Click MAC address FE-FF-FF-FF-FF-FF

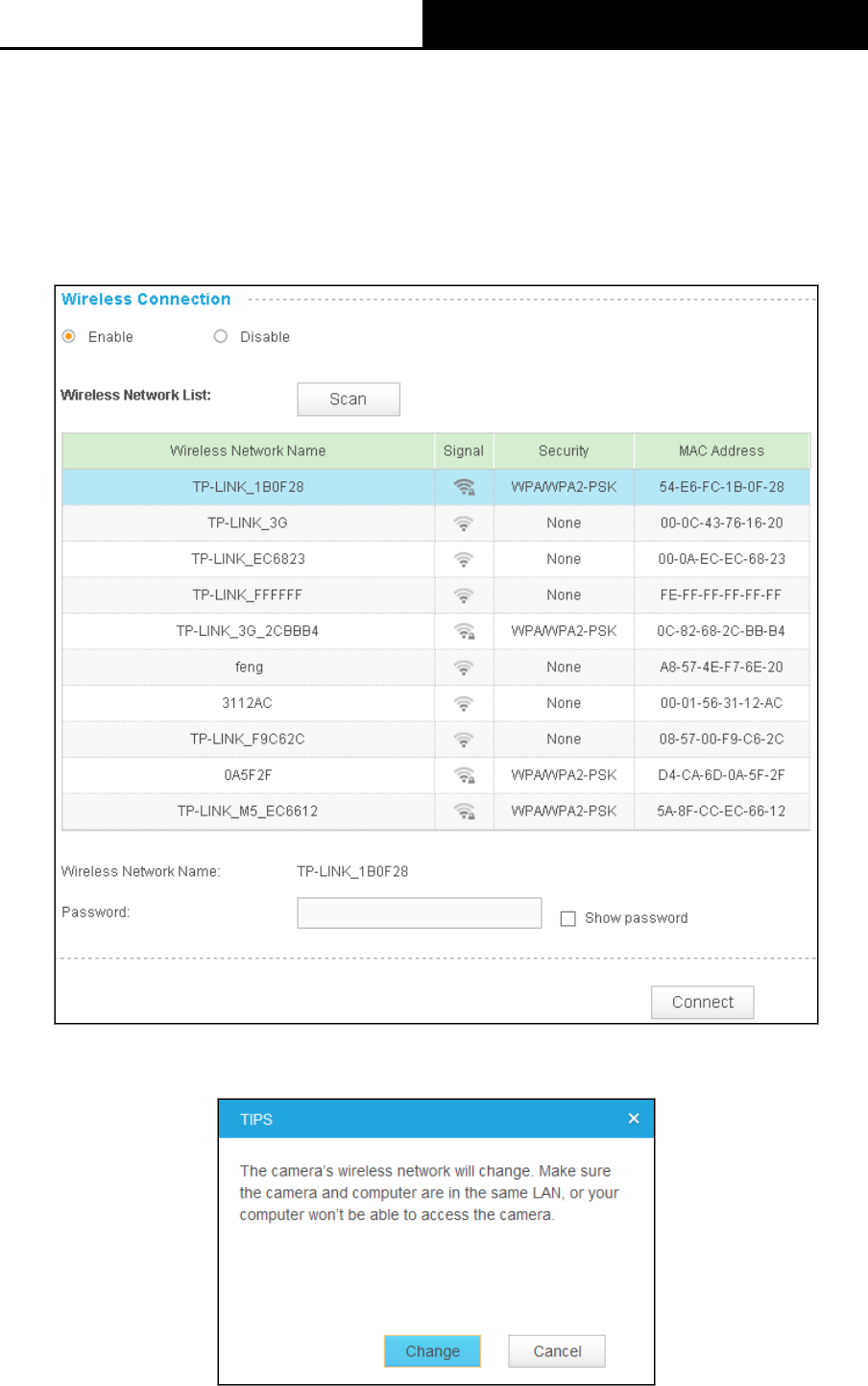click(722, 595)
